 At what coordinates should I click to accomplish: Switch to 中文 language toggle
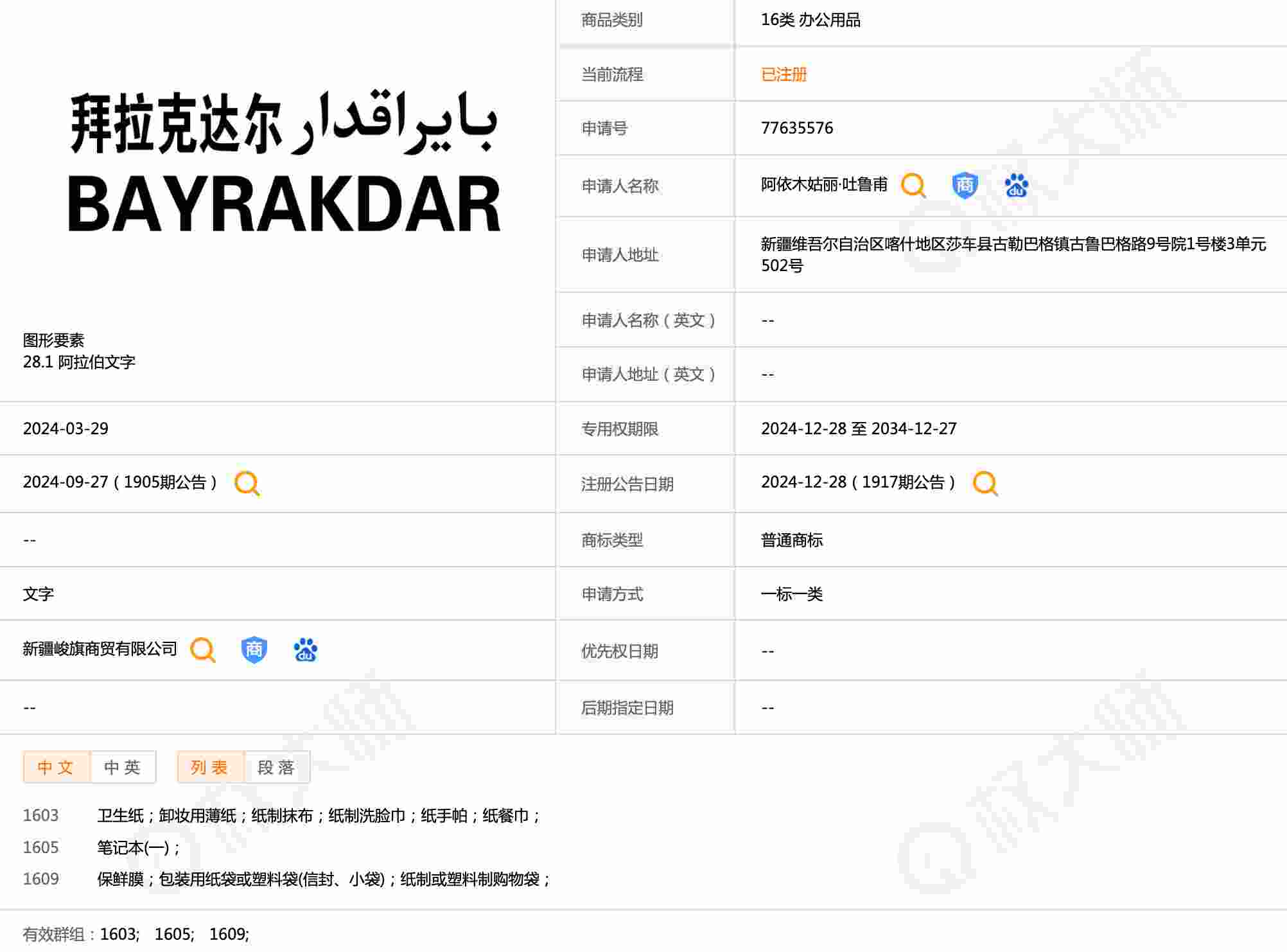57,767
